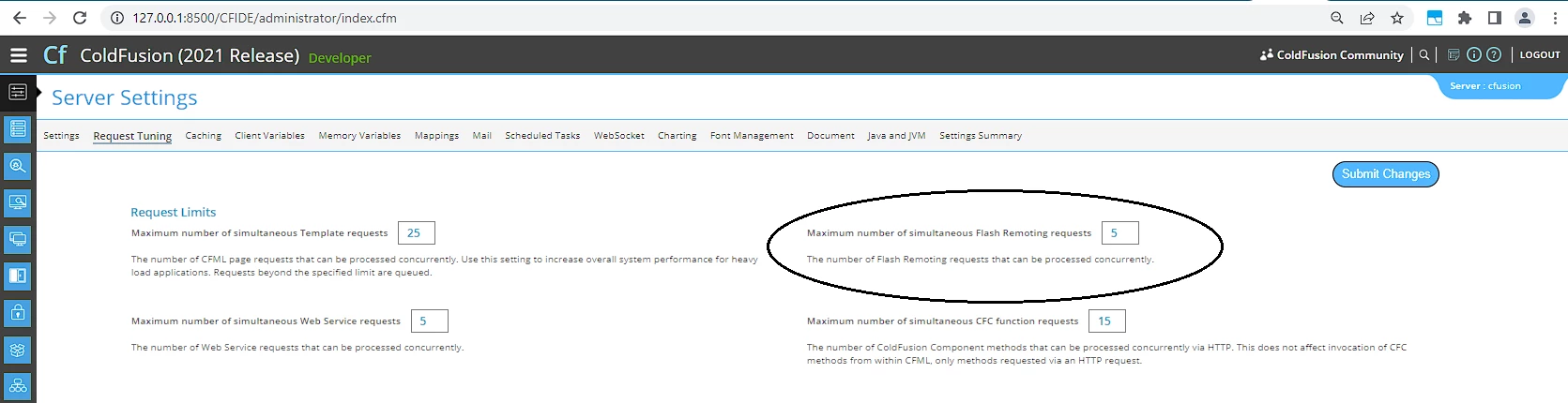Viewport: 1568px width, 403px height.
Task: Open the Debugging & Logging magnifier sidebar icon
Action: (18, 166)
